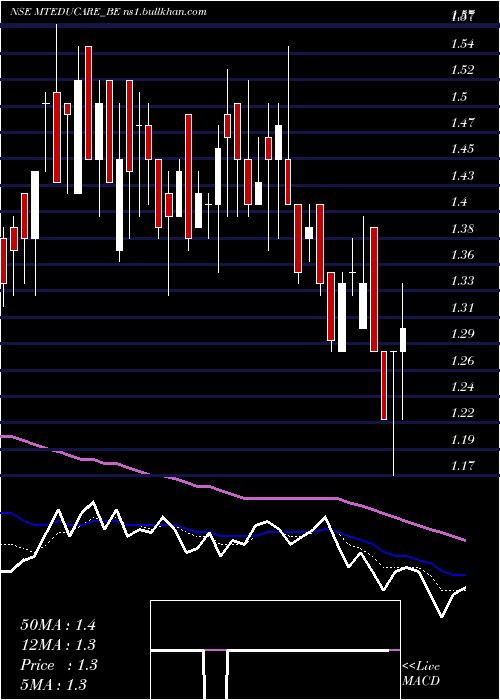Image resolution: width=500 pixels, height=700 pixels.
Task: Click the 1.38 price axis label
Action: [x=462, y=229]
